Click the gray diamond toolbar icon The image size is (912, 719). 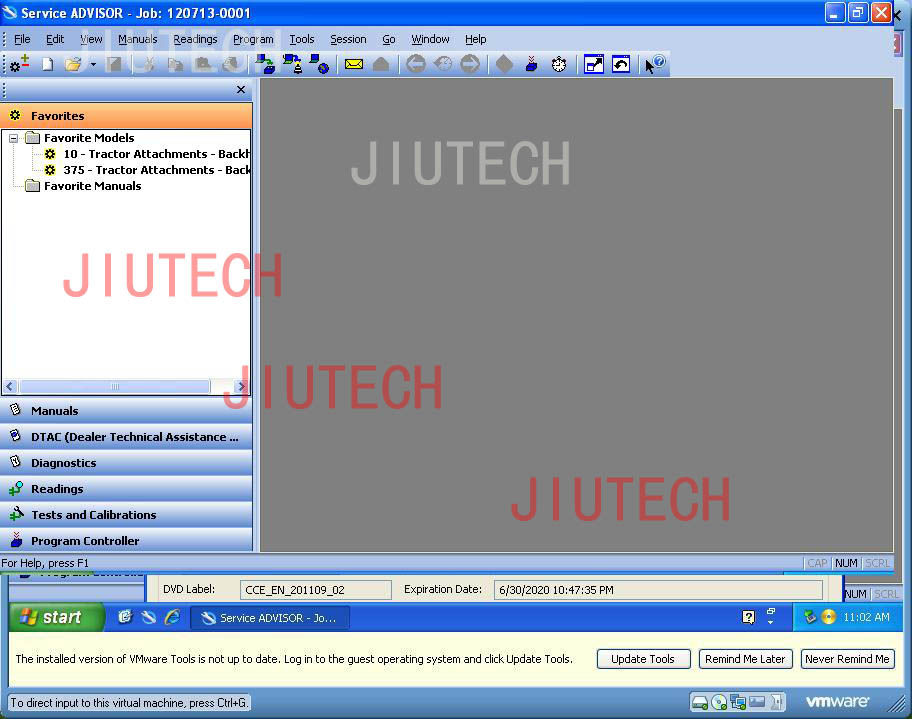[x=504, y=64]
